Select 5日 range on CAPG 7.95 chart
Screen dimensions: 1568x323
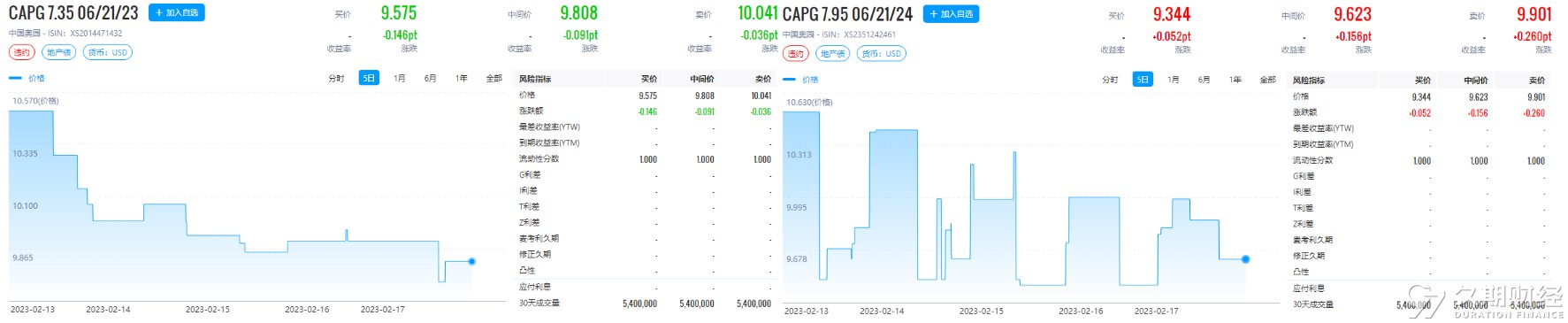[1143, 80]
